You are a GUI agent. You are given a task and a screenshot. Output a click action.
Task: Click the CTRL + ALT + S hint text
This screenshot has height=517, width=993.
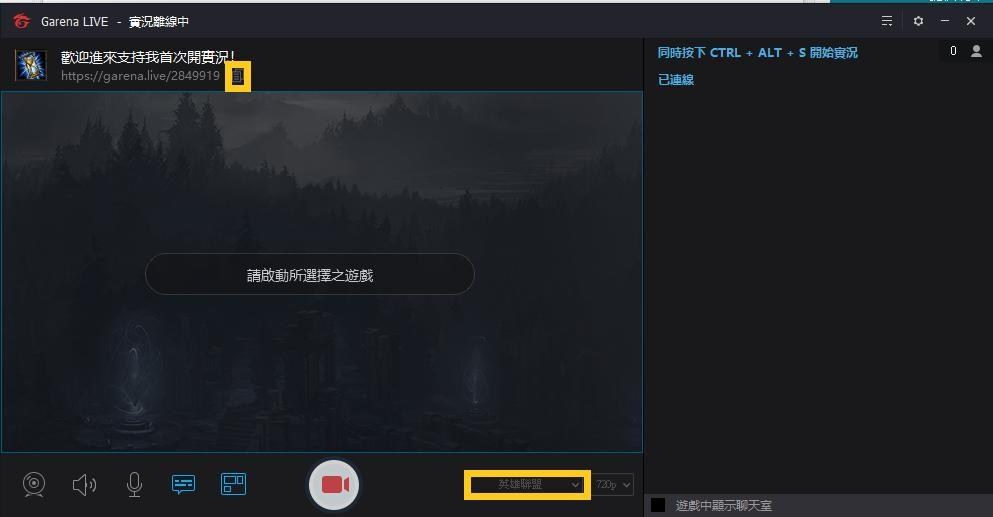click(x=757, y=53)
